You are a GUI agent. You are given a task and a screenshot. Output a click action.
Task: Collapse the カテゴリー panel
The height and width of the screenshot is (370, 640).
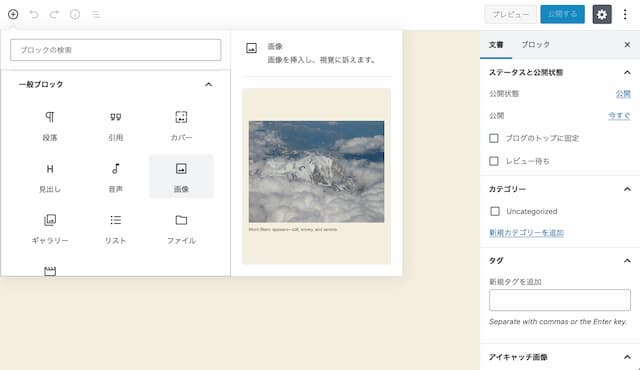(x=627, y=189)
